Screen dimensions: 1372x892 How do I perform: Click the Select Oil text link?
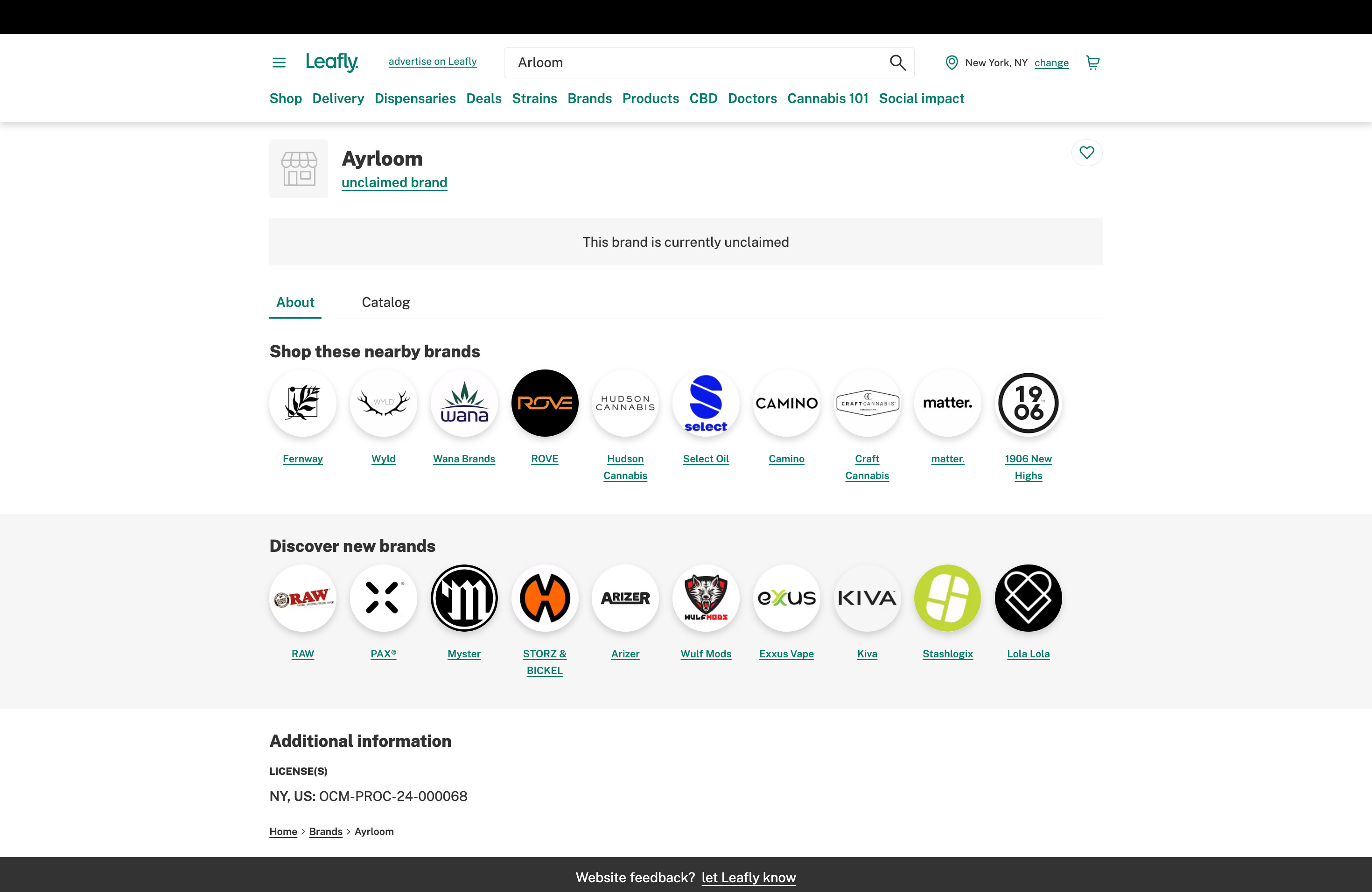click(706, 459)
